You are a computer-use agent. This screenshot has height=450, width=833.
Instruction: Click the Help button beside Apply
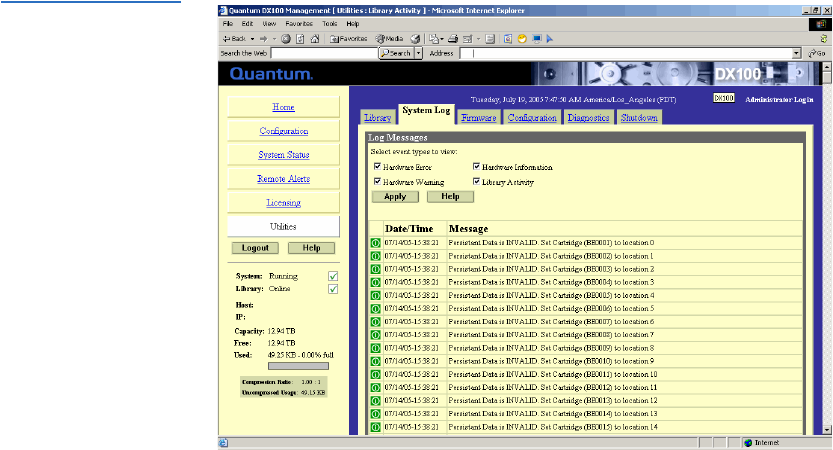pyautogui.click(x=450, y=197)
